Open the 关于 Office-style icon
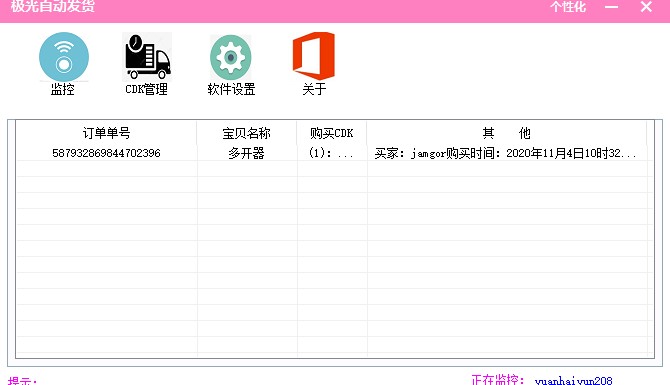 pyautogui.click(x=314, y=56)
